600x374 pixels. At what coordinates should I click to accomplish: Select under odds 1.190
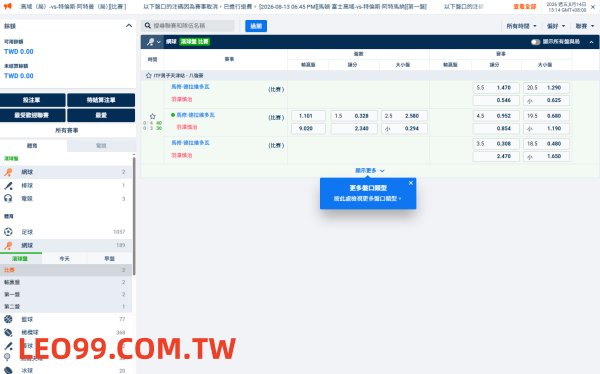tap(546, 129)
